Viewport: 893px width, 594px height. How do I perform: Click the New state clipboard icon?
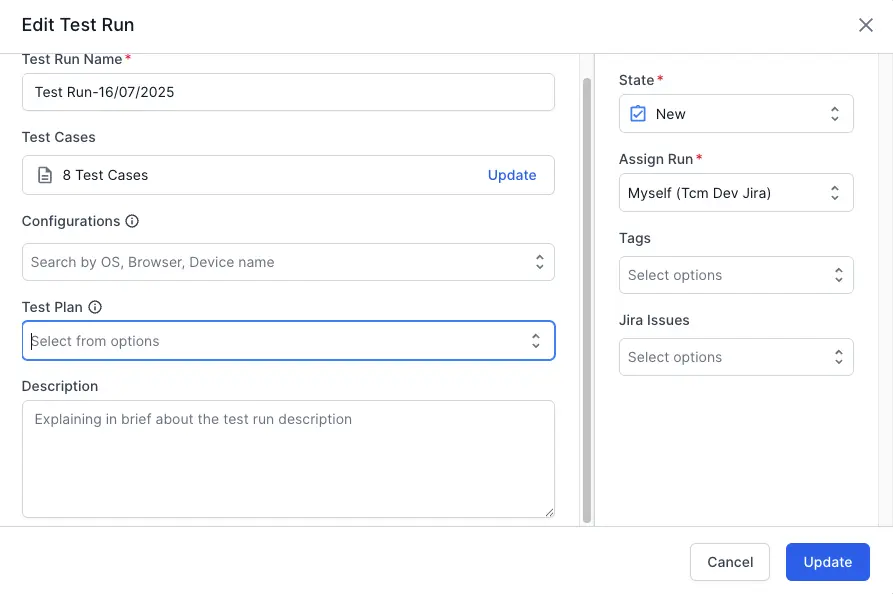click(x=638, y=114)
